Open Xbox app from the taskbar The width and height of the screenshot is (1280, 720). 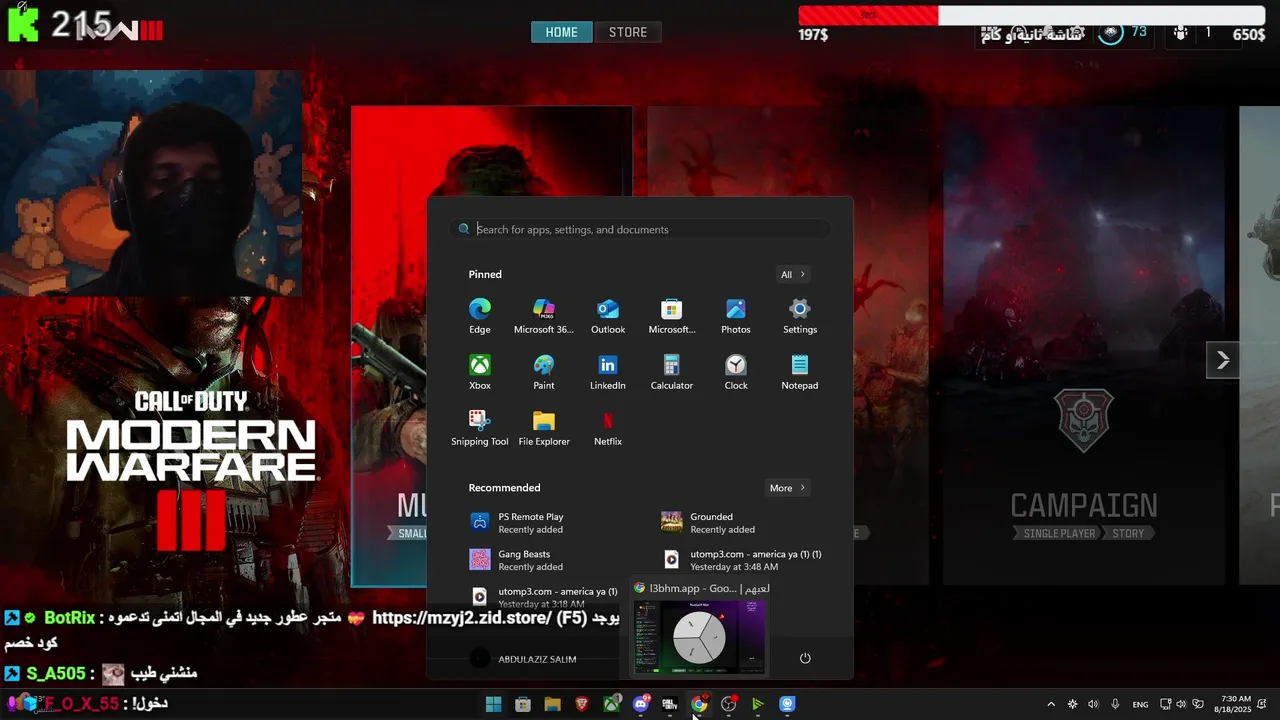click(611, 704)
